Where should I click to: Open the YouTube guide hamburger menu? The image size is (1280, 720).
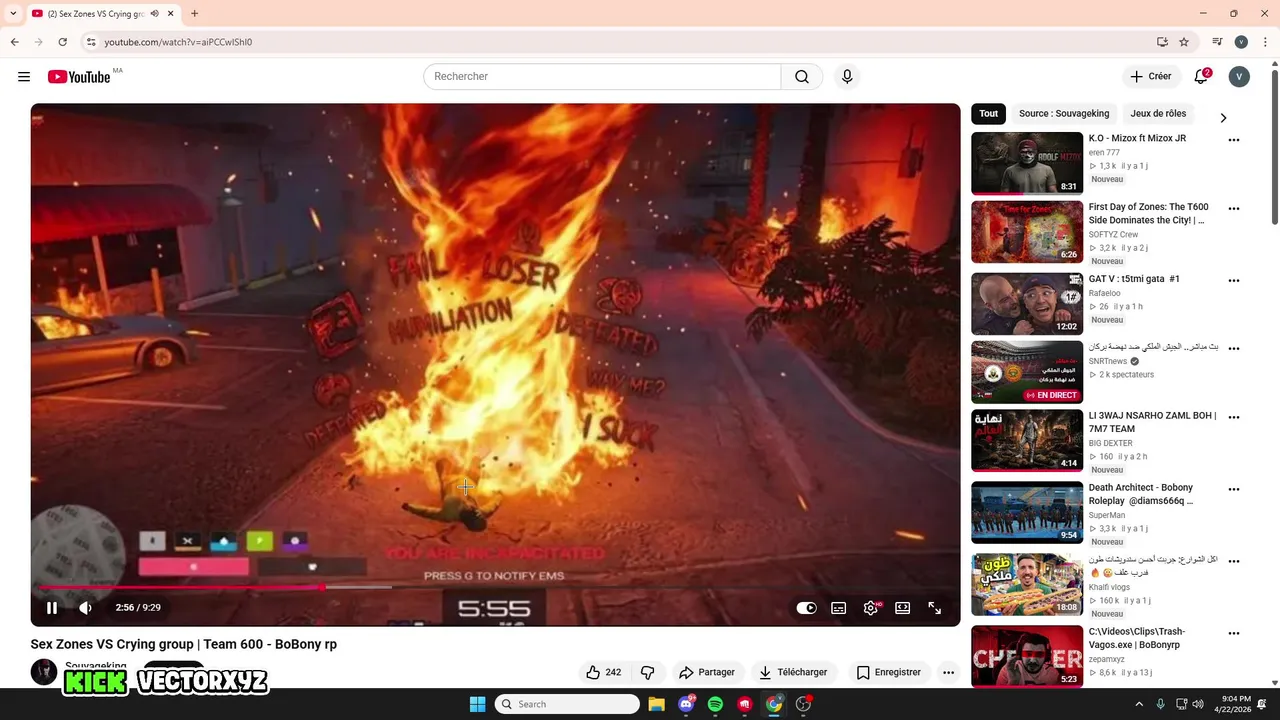24,77
